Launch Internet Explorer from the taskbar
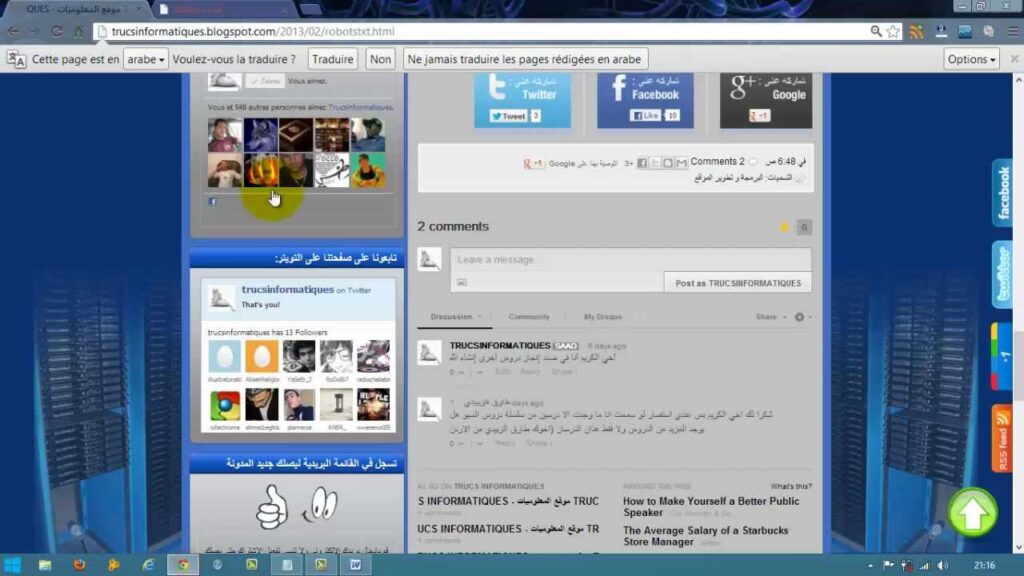Image resolution: width=1024 pixels, height=576 pixels. pyautogui.click(x=148, y=565)
